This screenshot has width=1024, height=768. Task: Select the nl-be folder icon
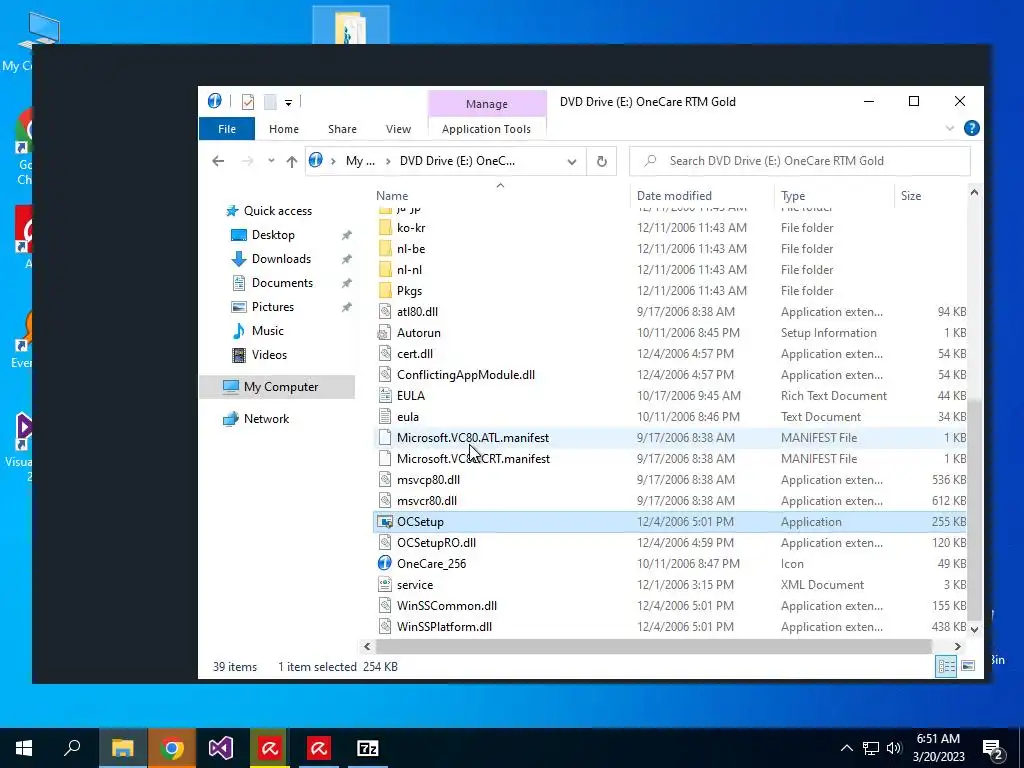pos(385,249)
